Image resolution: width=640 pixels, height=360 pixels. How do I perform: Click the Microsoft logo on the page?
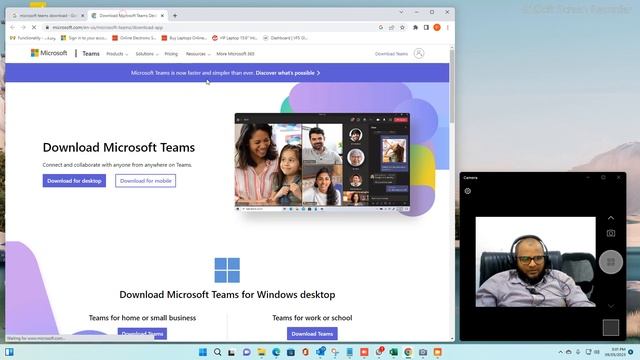(49, 53)
